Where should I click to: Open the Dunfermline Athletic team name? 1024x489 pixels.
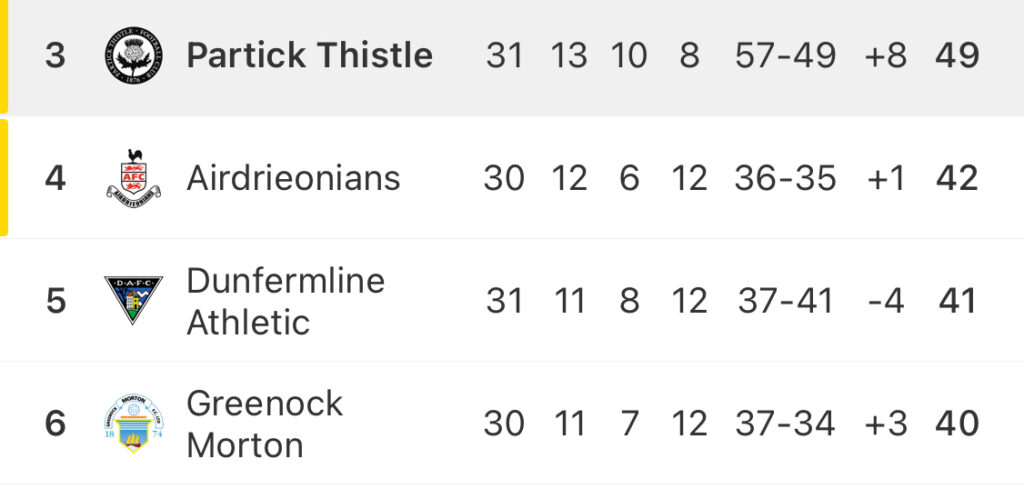coord(285,301)
